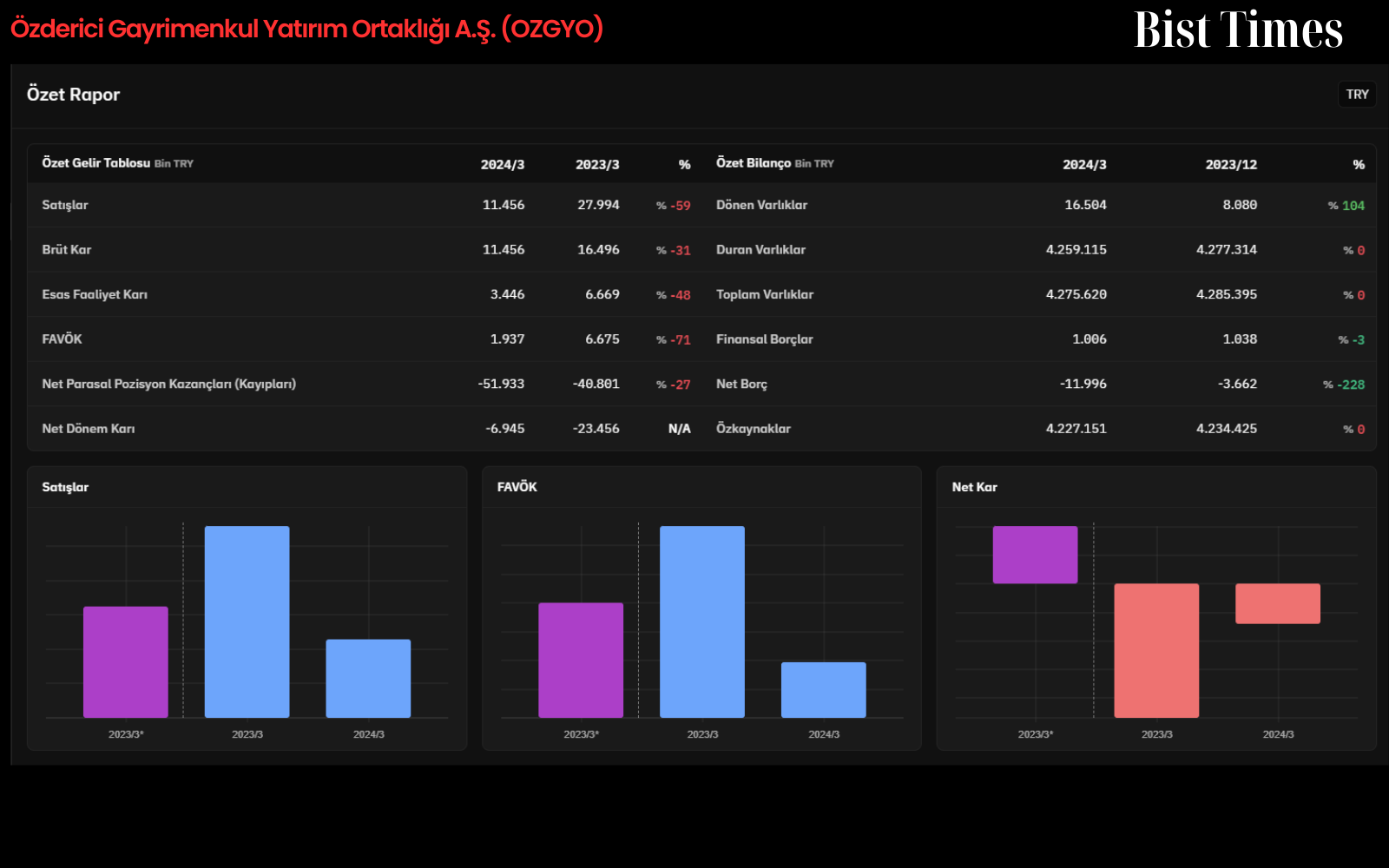Click Dönen Varlıklar value 16.504
This screenshot has height=868, width=1389.
point(1085,205)
